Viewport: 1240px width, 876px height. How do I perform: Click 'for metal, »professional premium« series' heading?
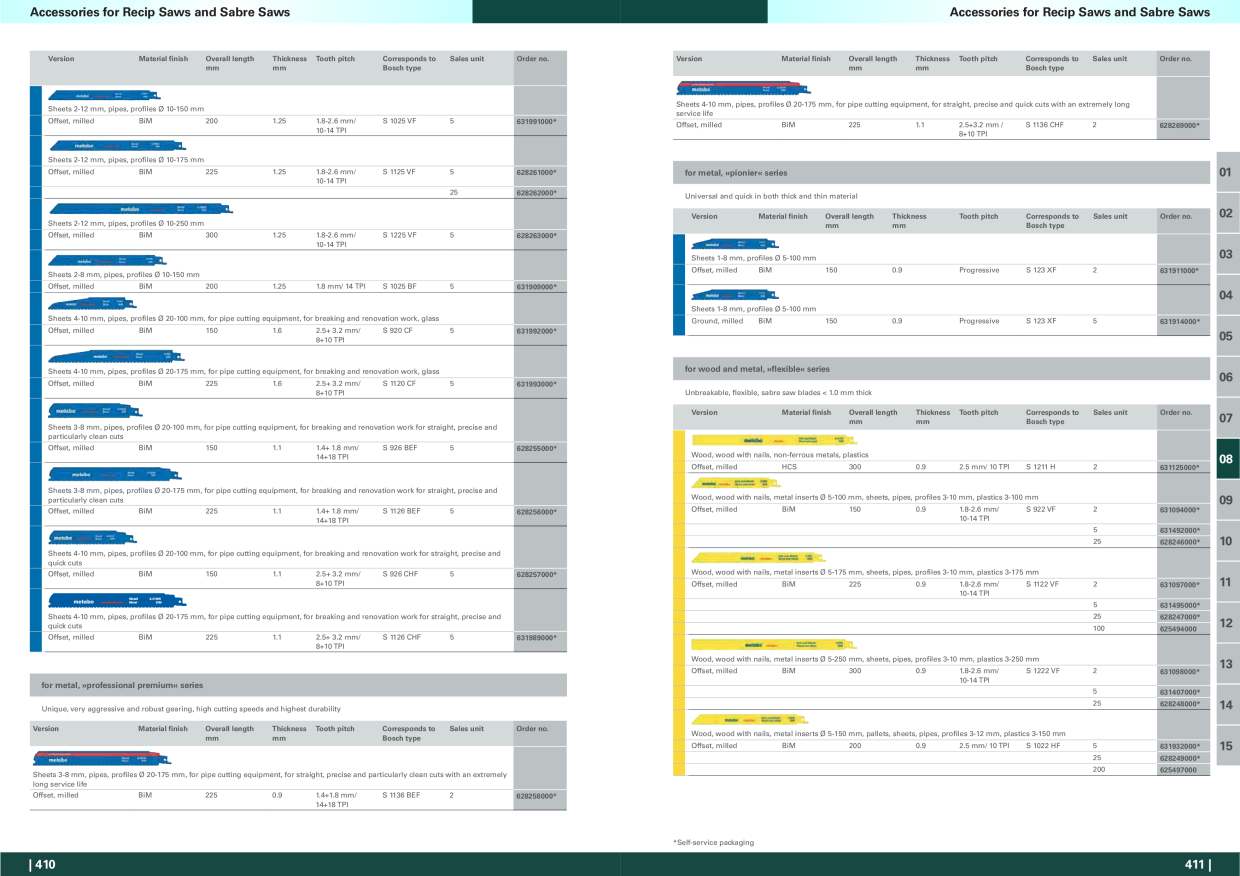122,686
